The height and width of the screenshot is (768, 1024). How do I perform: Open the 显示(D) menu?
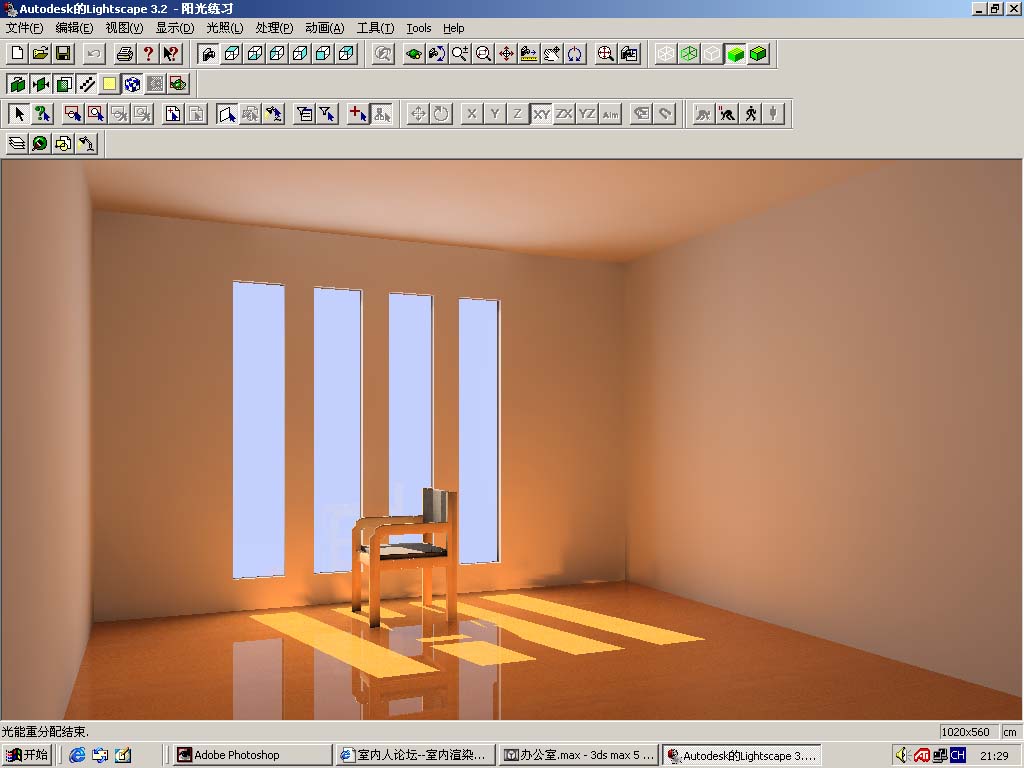coord(174,28)
